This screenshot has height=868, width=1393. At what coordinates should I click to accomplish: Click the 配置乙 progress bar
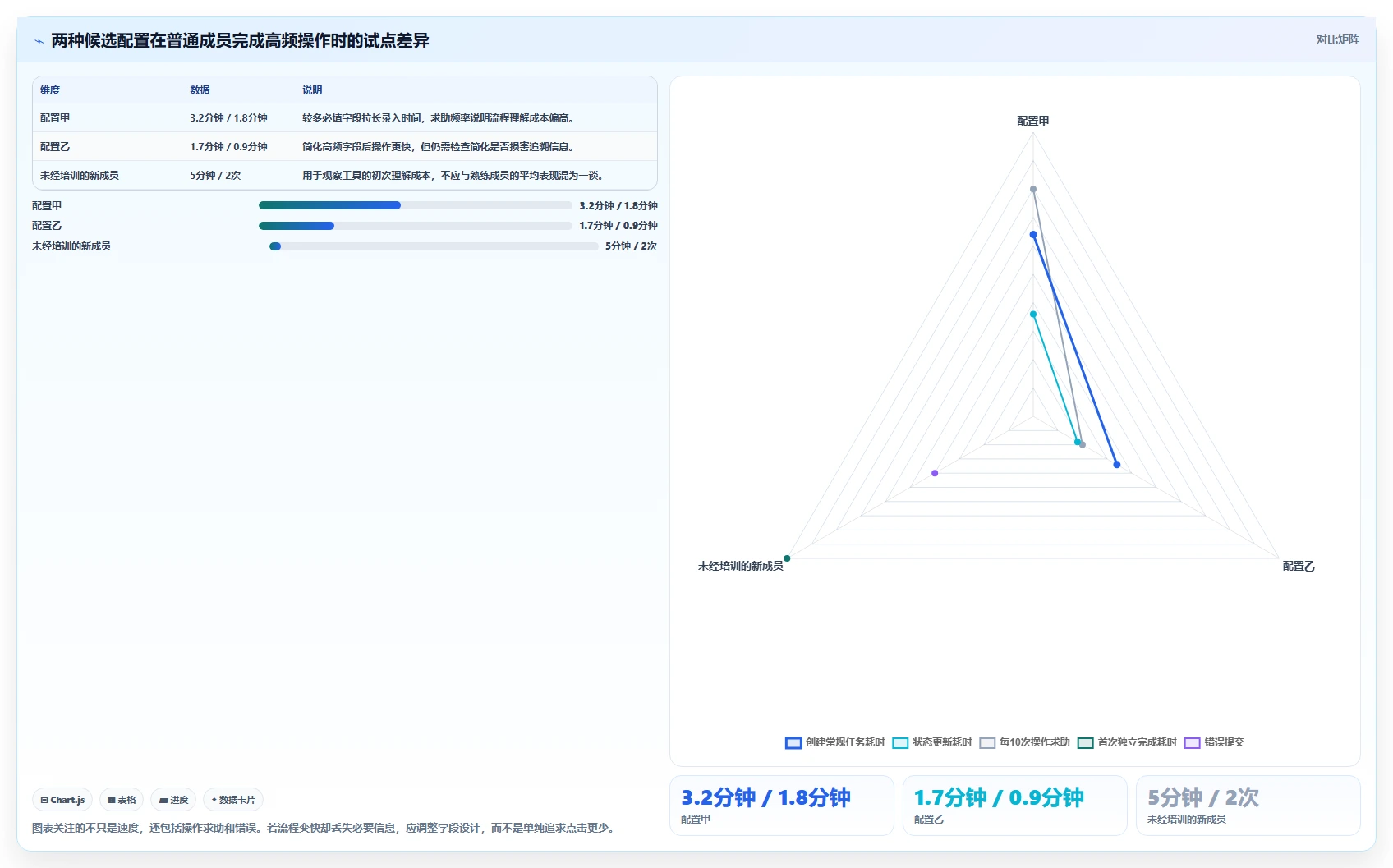(x=415, y=226)
